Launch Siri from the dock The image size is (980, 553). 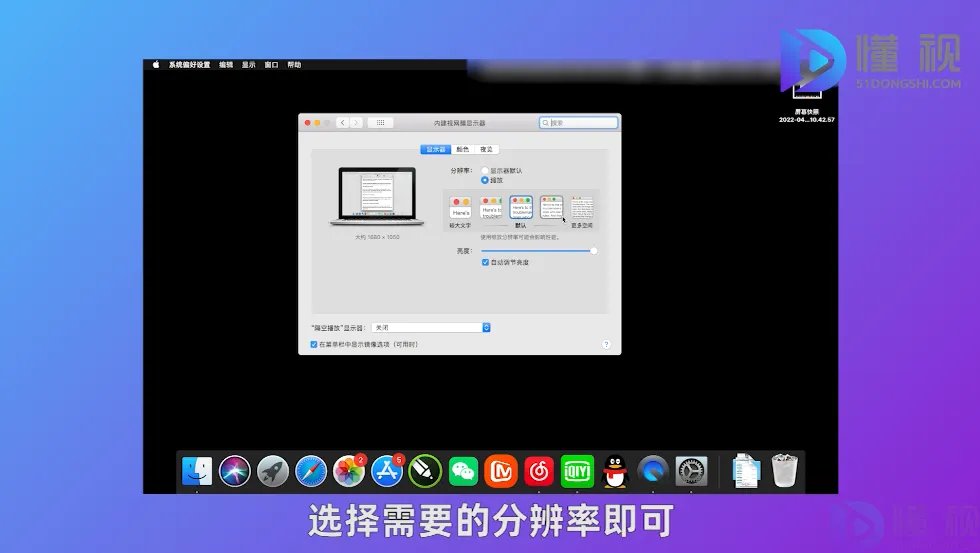(235, 471)
